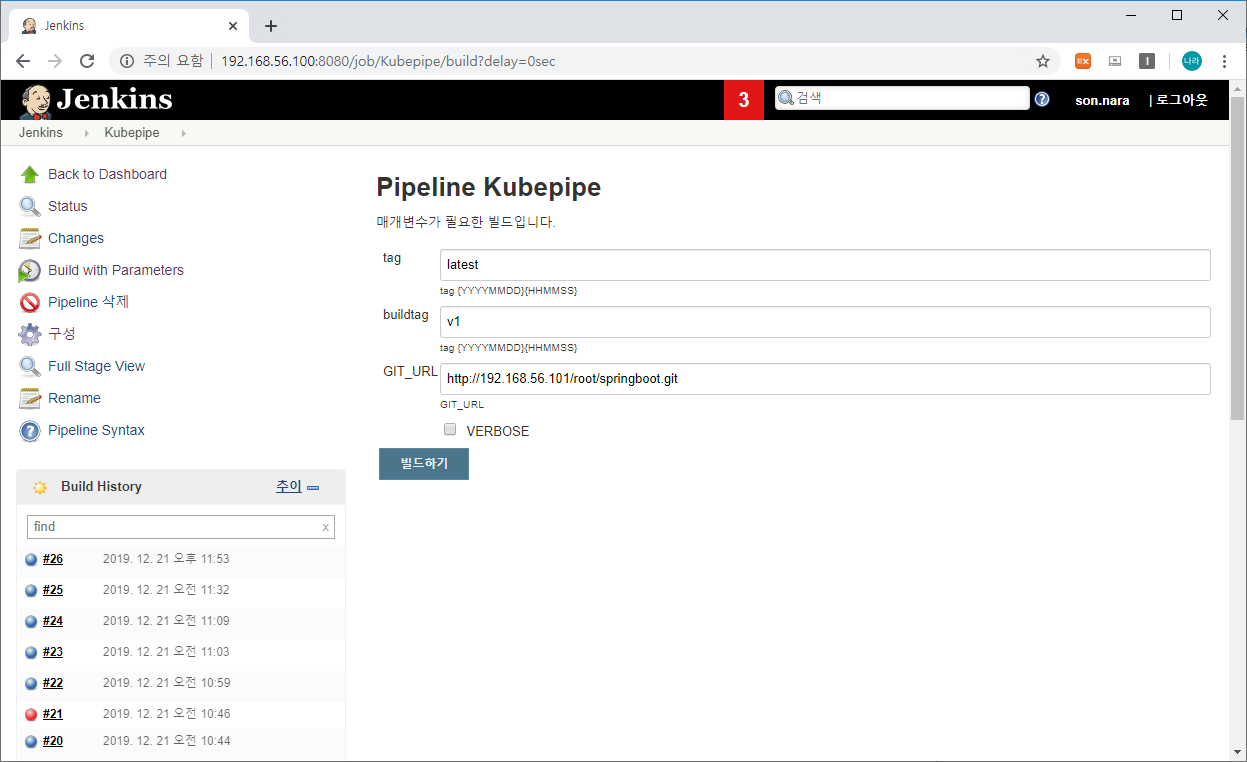This screenshot has height=762, width=1247.
Task: Open Changes in the sidebar
Action: (x=76, y=238)
